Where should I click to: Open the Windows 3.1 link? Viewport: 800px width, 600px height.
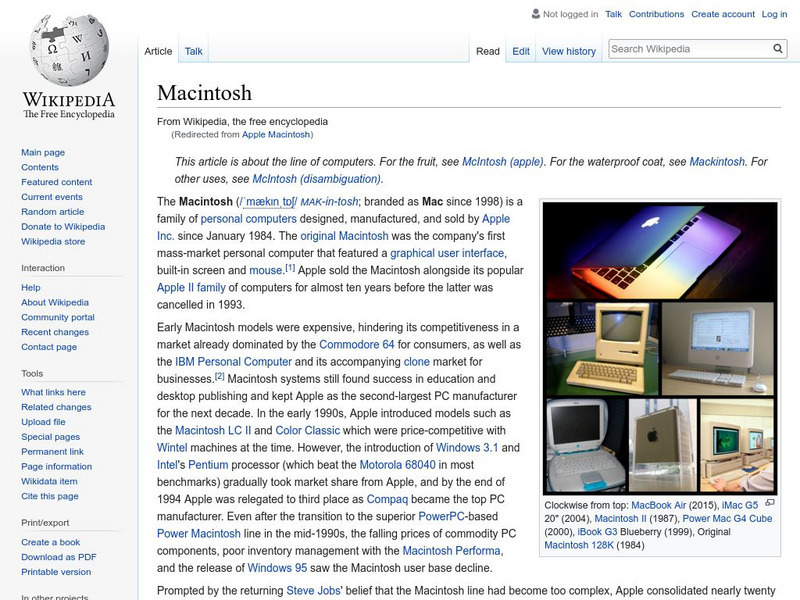(x=467, y=447)
